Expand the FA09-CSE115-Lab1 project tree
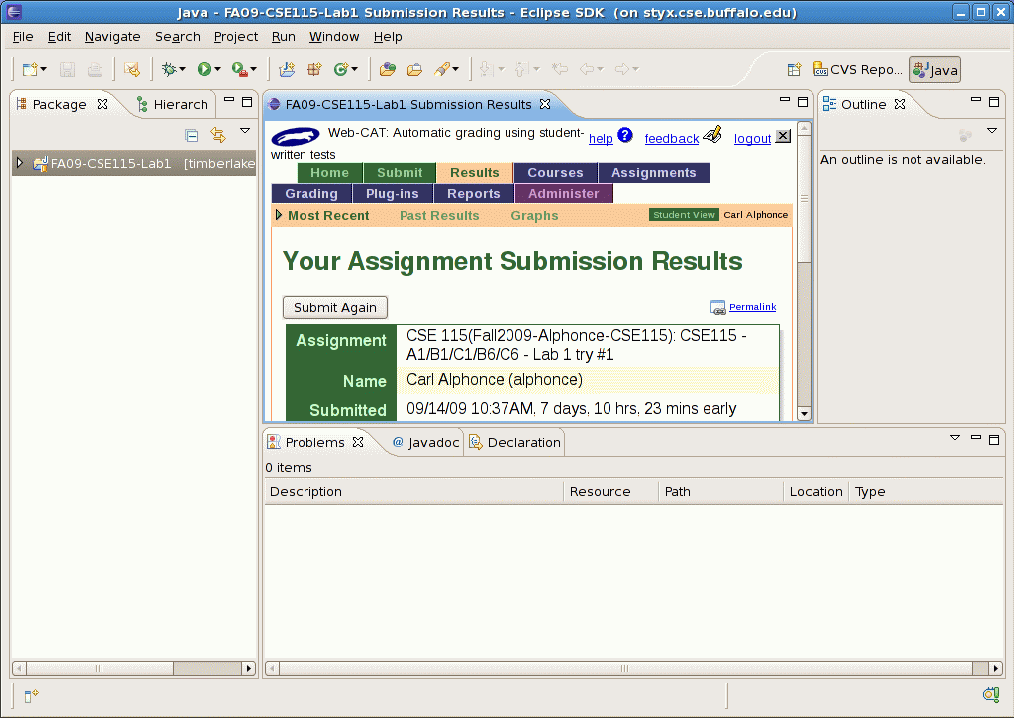Screen dimensions: 1014x718 pos(19,163)
